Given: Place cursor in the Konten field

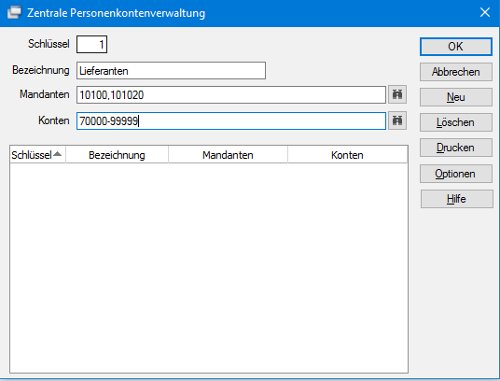Looking at the screenshot, I should coord(231,121).
